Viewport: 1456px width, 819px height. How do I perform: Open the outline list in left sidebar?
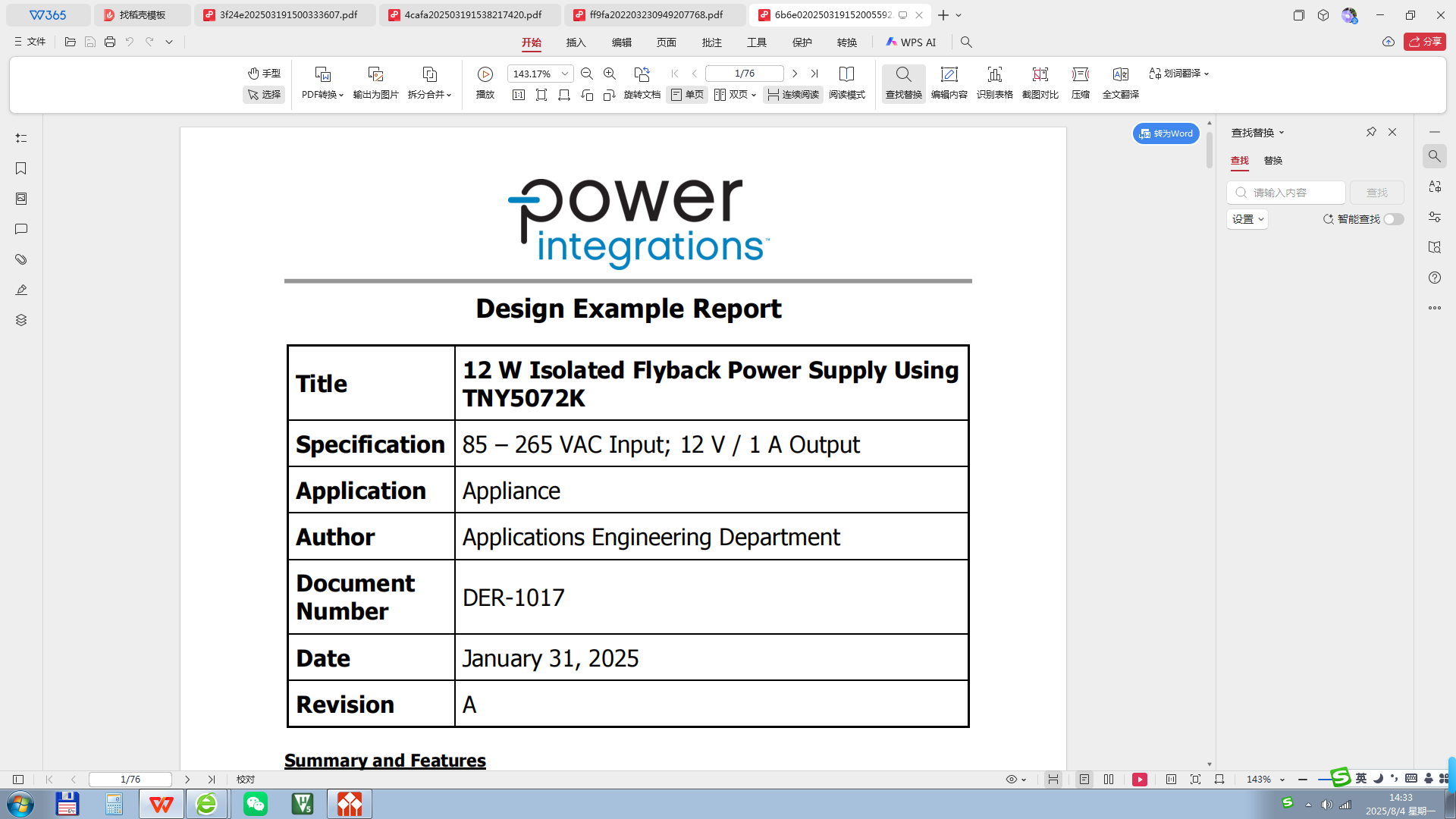coord(21,138)
